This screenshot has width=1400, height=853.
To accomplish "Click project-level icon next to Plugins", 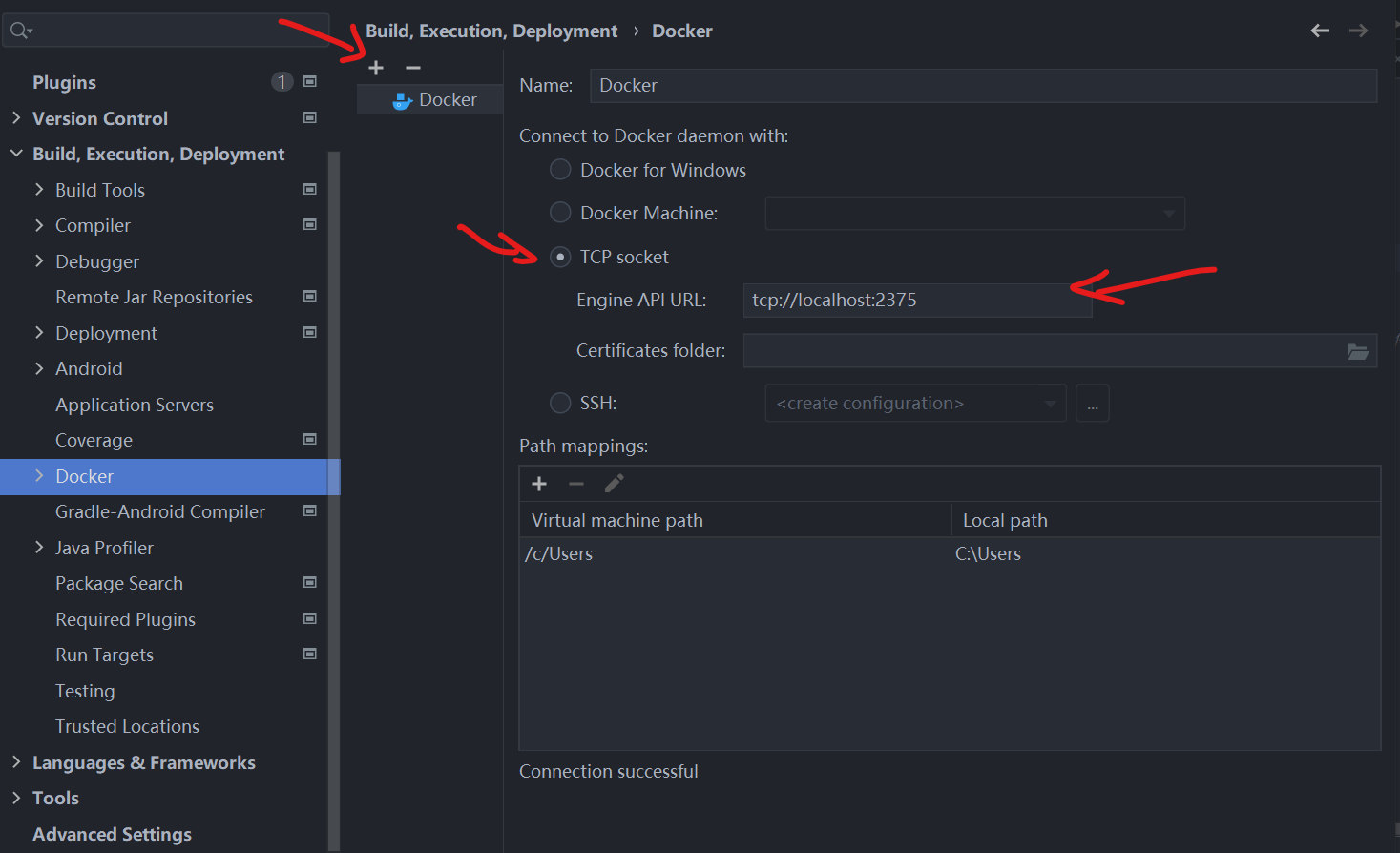I will click(310, 82).
